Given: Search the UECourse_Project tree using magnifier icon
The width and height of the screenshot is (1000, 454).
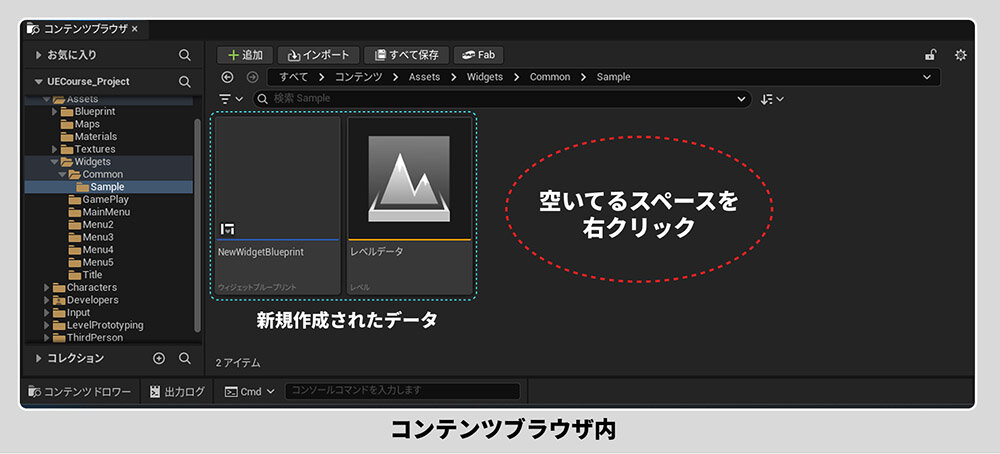Looking at the screenshot, I should point(184,81).
